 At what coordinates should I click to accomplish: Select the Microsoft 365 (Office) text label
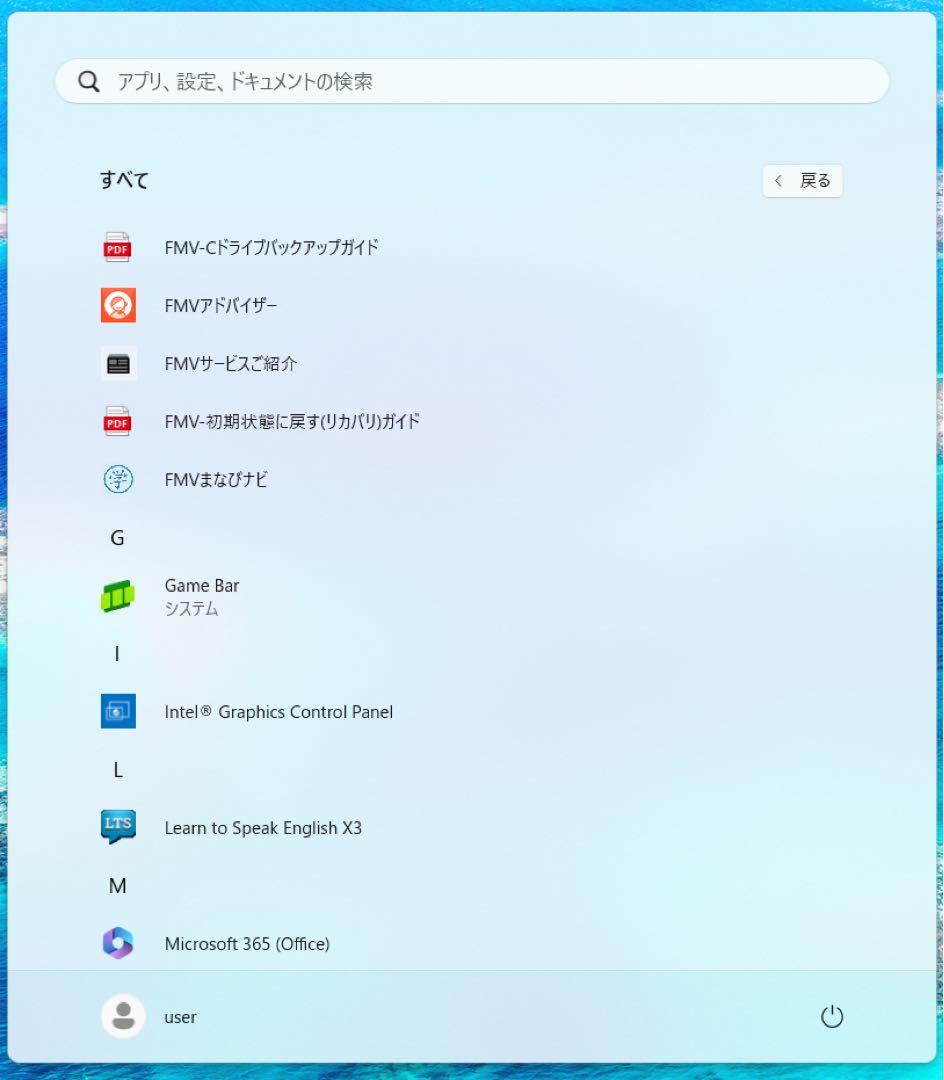point(247,944)
